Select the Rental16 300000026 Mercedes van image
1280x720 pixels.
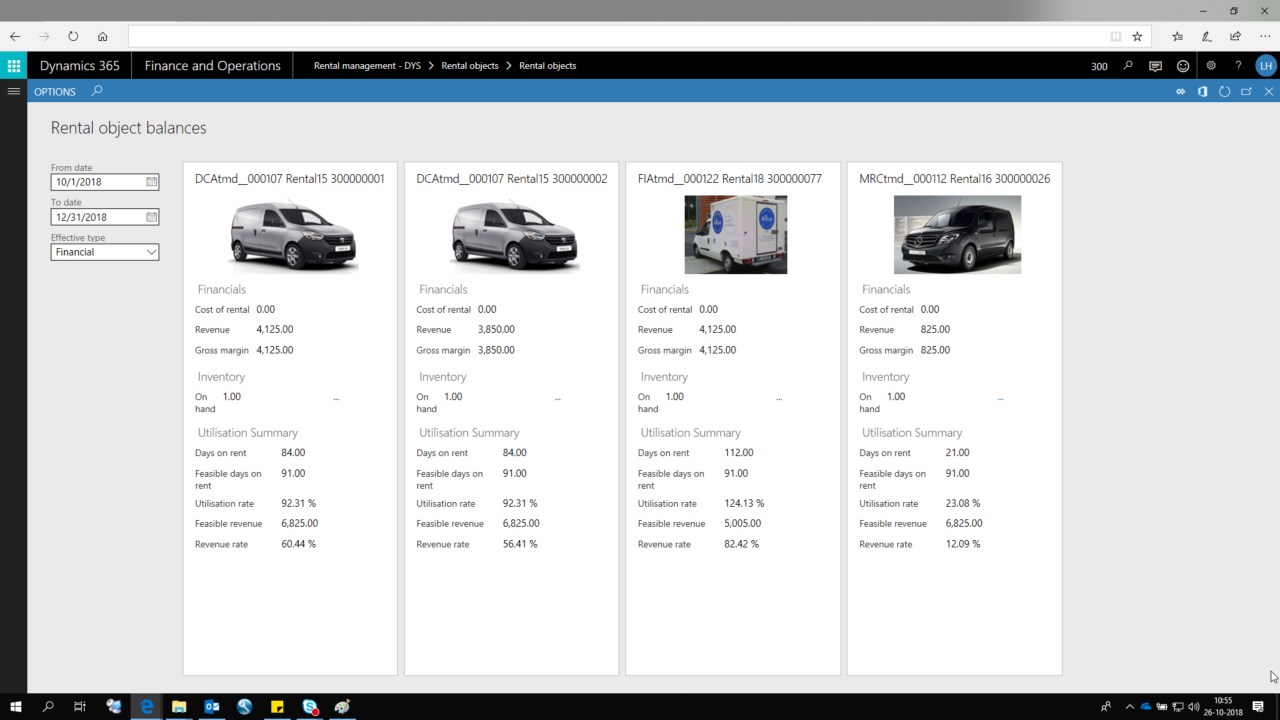point(957,234)
